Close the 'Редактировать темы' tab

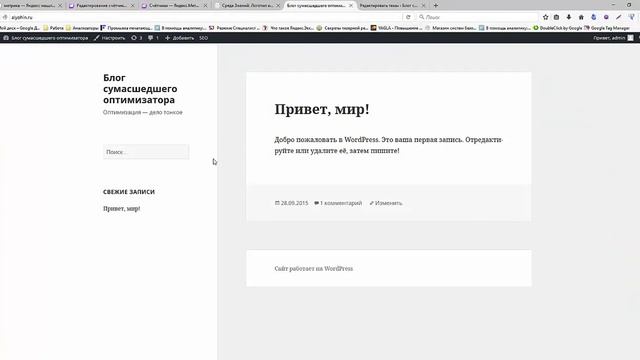click(x=423, y=6)
